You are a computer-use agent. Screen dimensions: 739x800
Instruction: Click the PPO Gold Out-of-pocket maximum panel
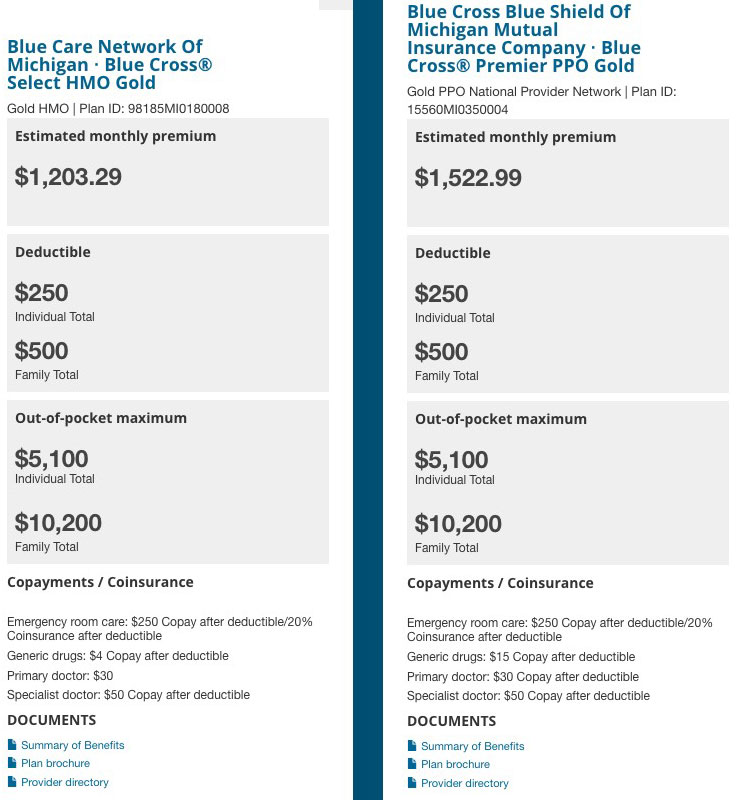click(568, 481)
